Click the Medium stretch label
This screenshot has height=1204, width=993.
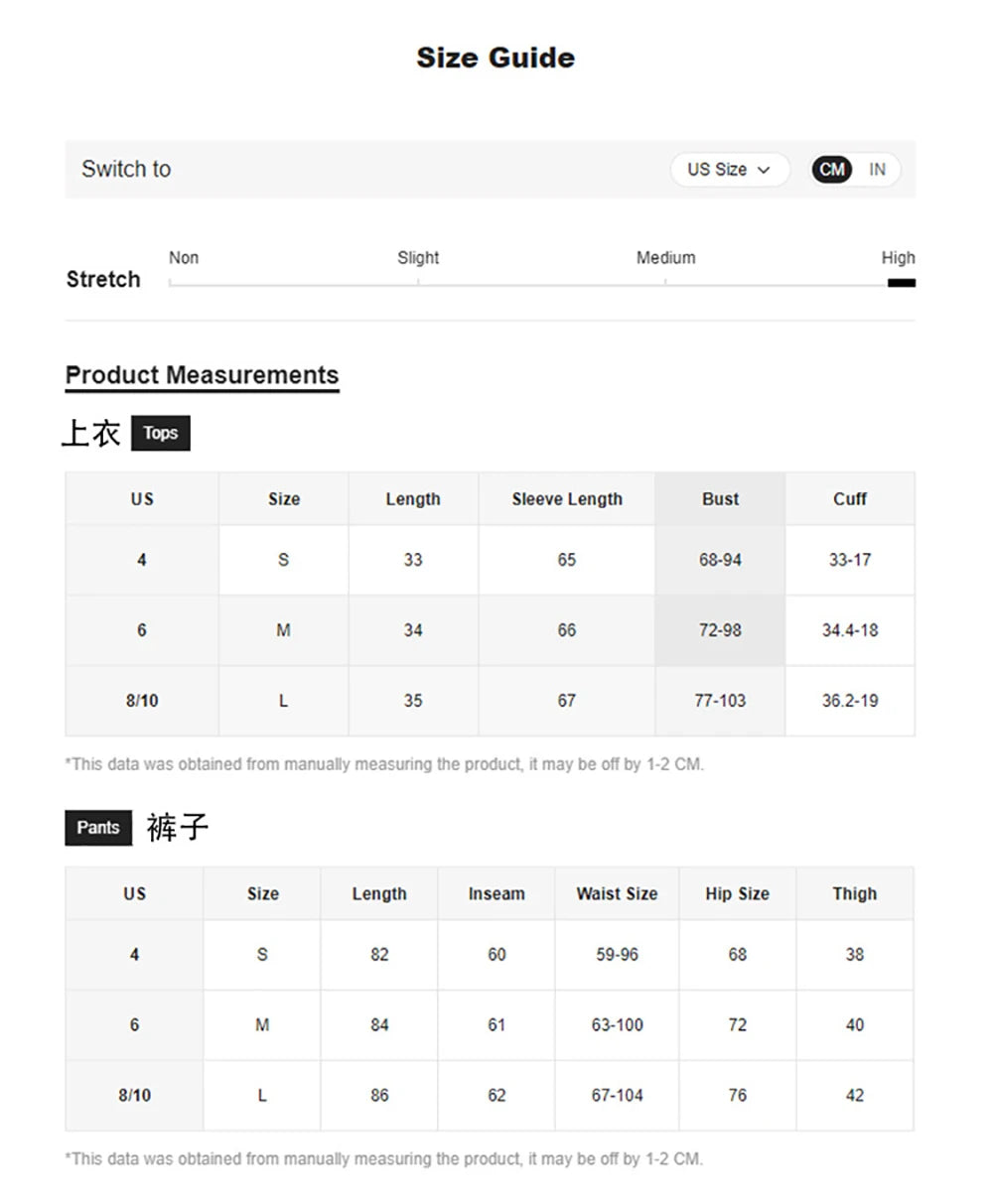(x=665, y=258)
